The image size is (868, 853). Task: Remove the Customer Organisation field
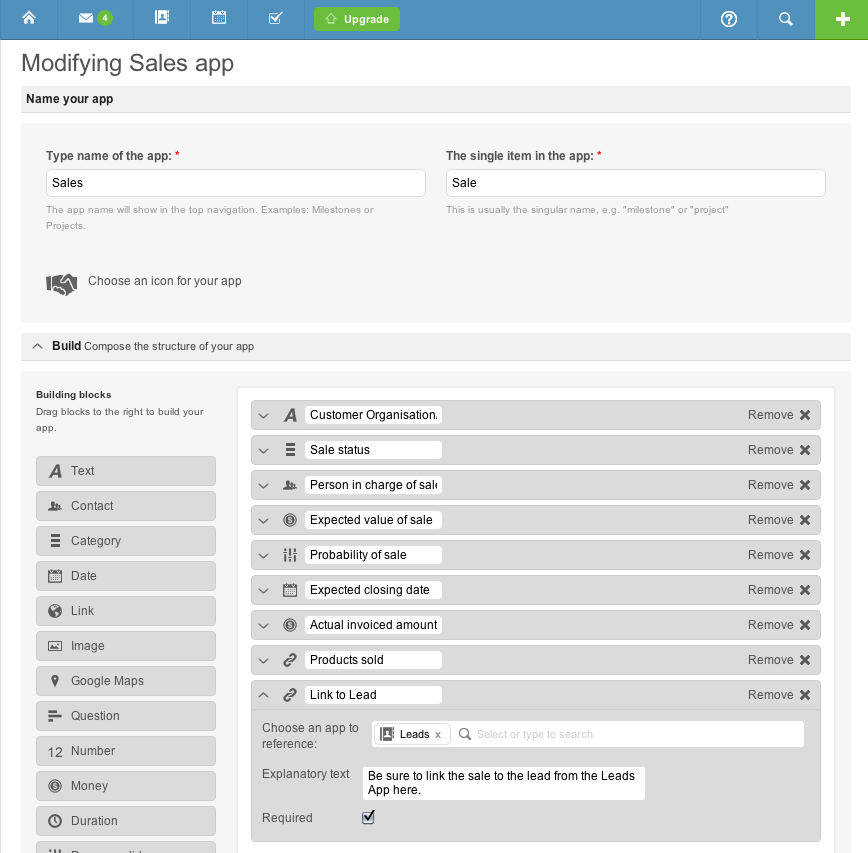(779, 415)
